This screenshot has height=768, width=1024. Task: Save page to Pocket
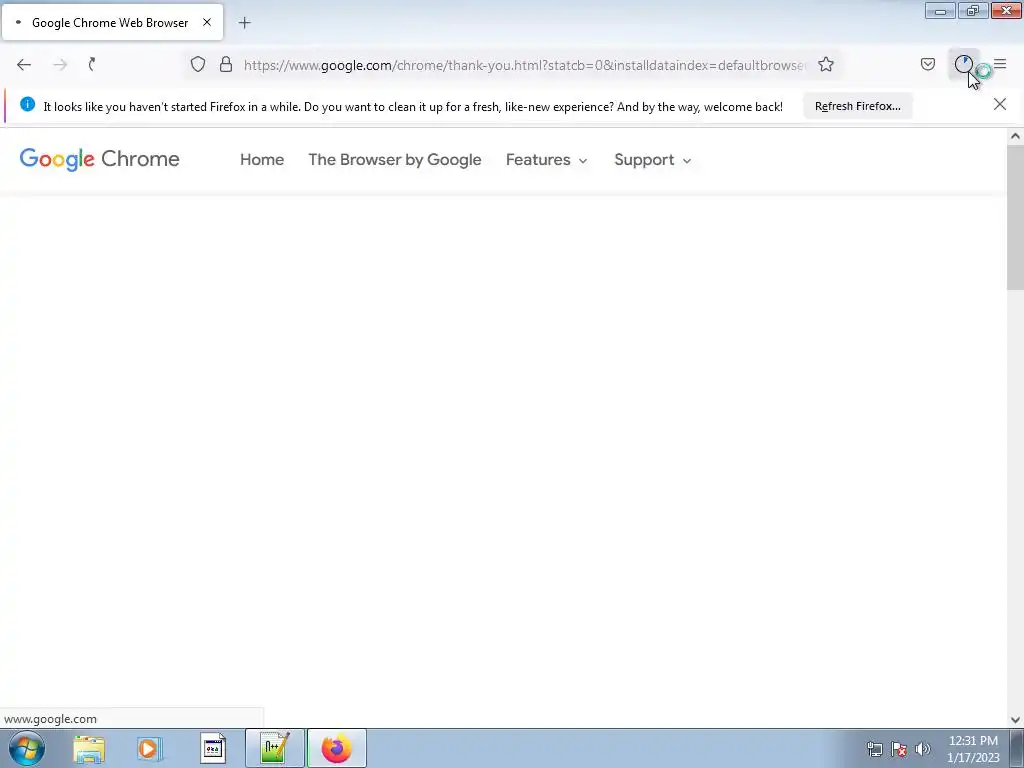point(927,64)
